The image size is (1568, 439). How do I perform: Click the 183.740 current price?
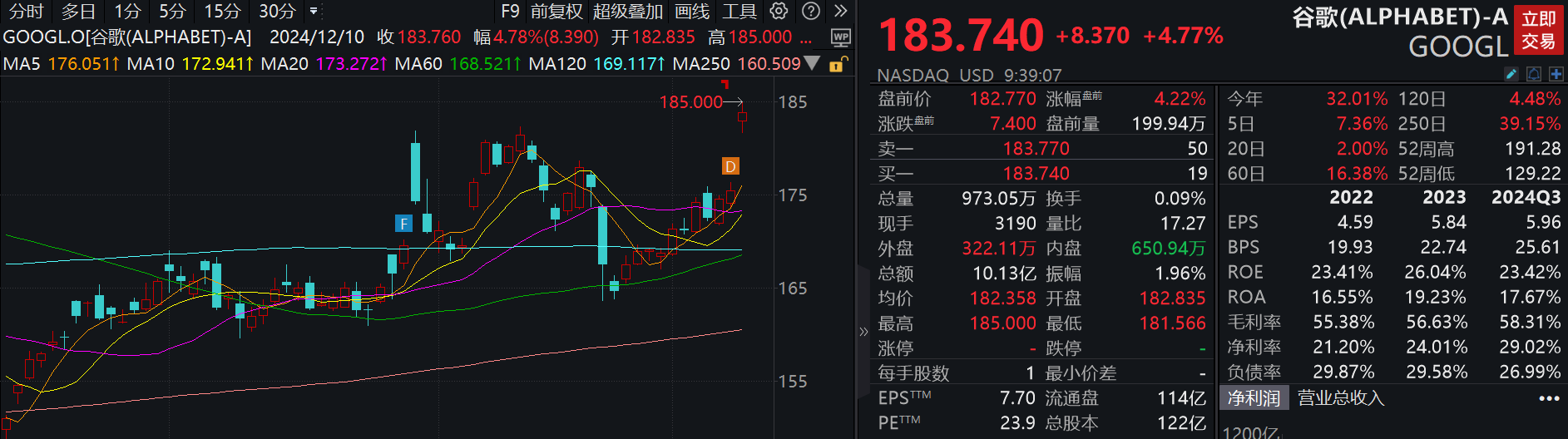tap(961, 36)
